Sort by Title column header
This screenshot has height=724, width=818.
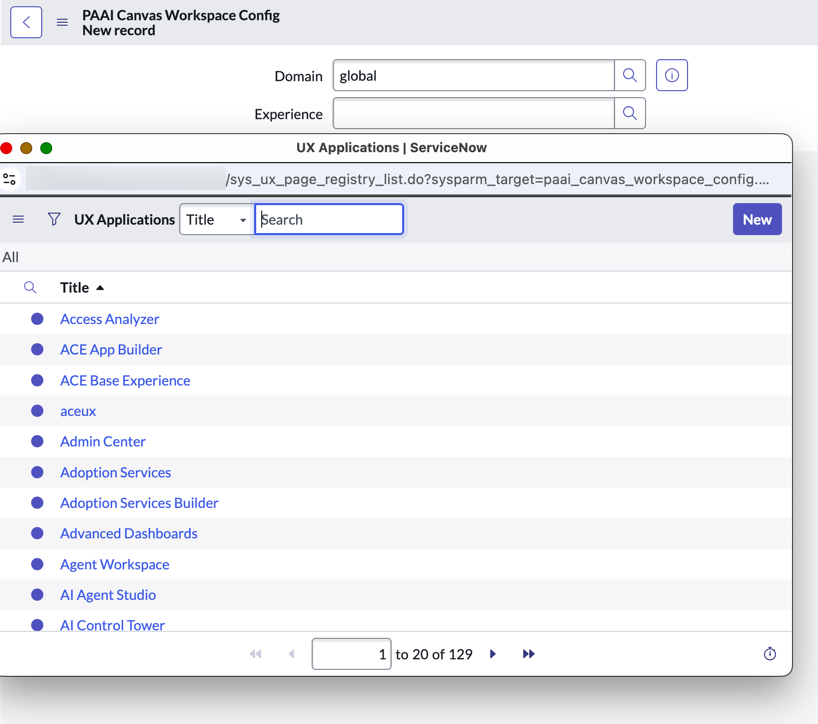pyautogui.click(x=75, y=287)
